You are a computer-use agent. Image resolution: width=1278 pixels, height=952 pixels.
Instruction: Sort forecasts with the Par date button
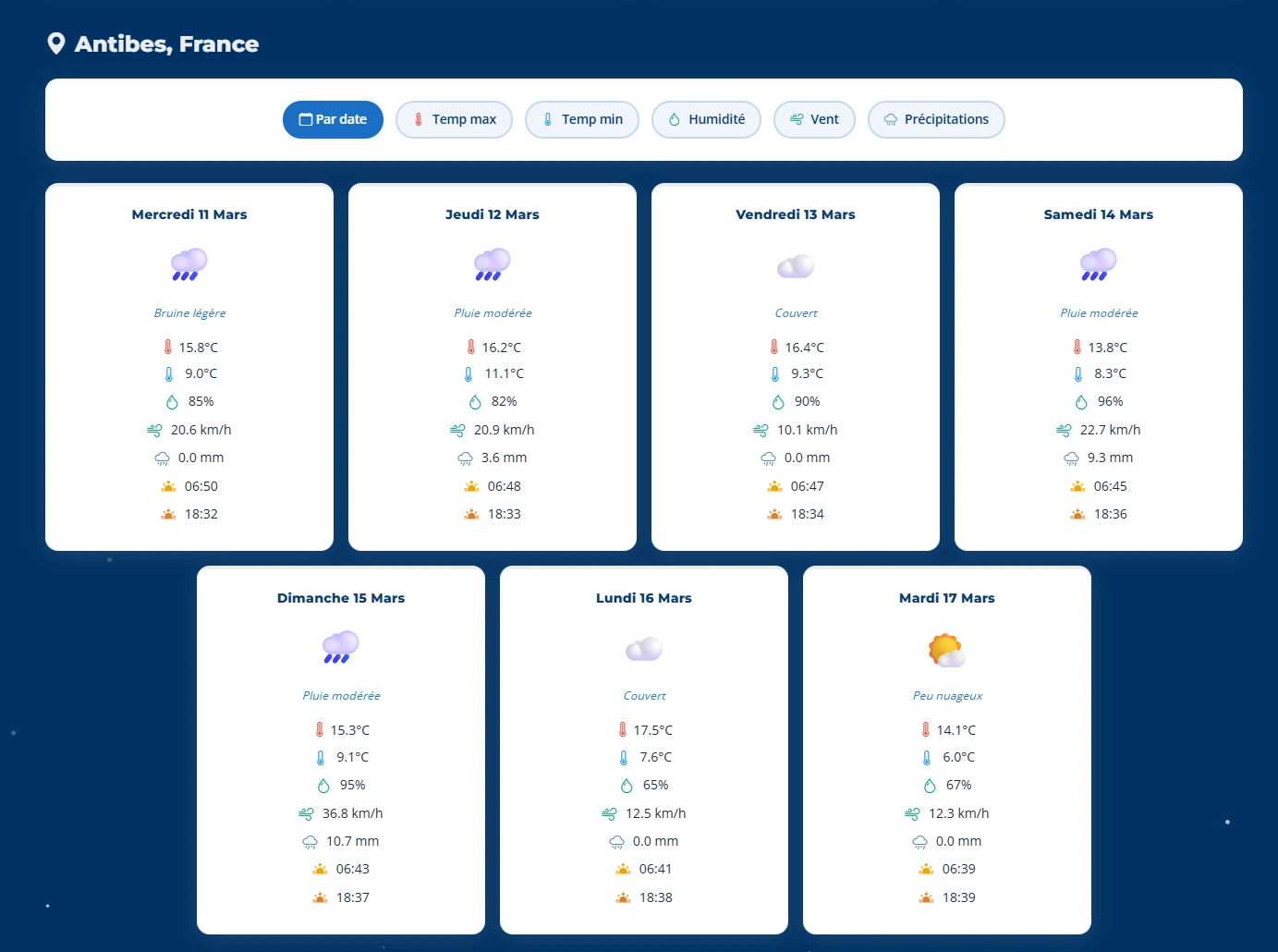click(333, 119)
